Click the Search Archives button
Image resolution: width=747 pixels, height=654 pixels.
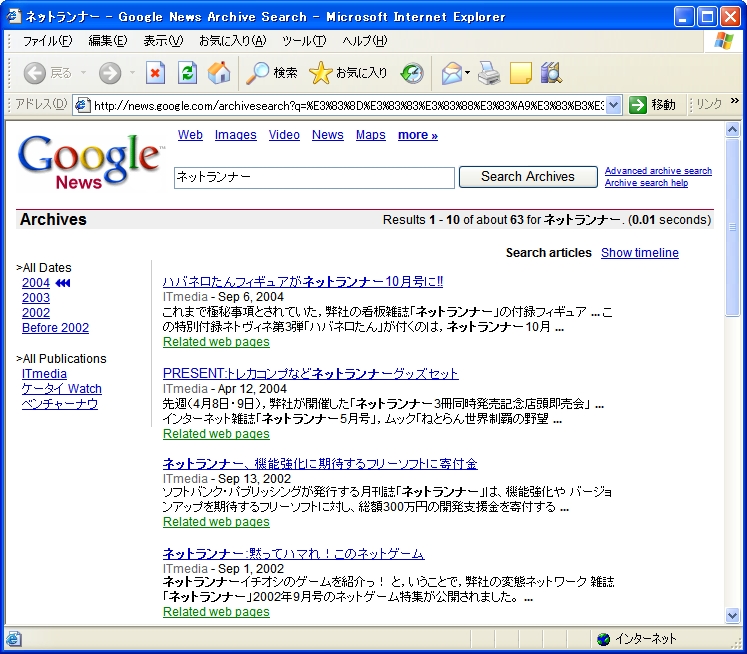pos(528,177)
